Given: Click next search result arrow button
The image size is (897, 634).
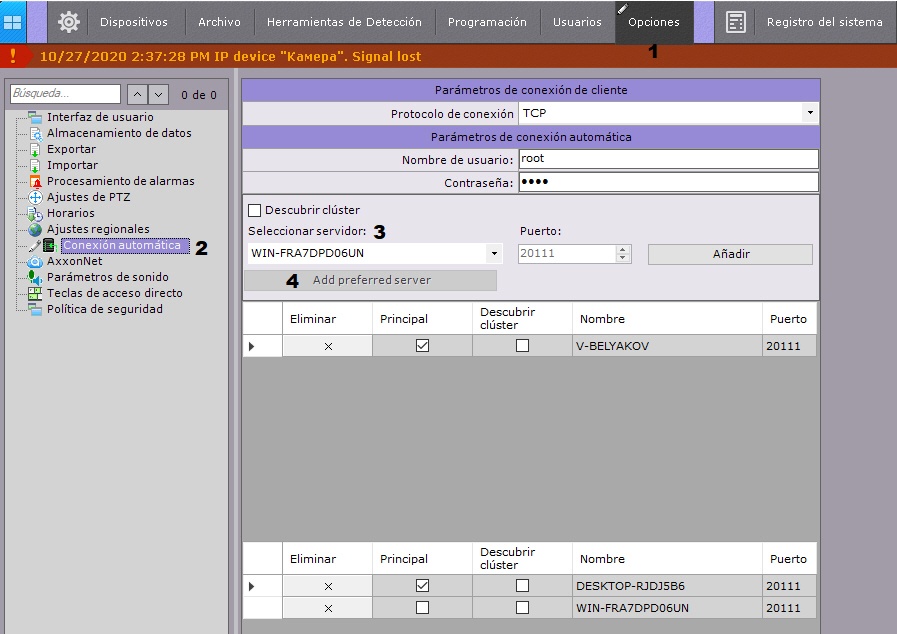Looking at the screenshot, I should [x=159, y=95].
